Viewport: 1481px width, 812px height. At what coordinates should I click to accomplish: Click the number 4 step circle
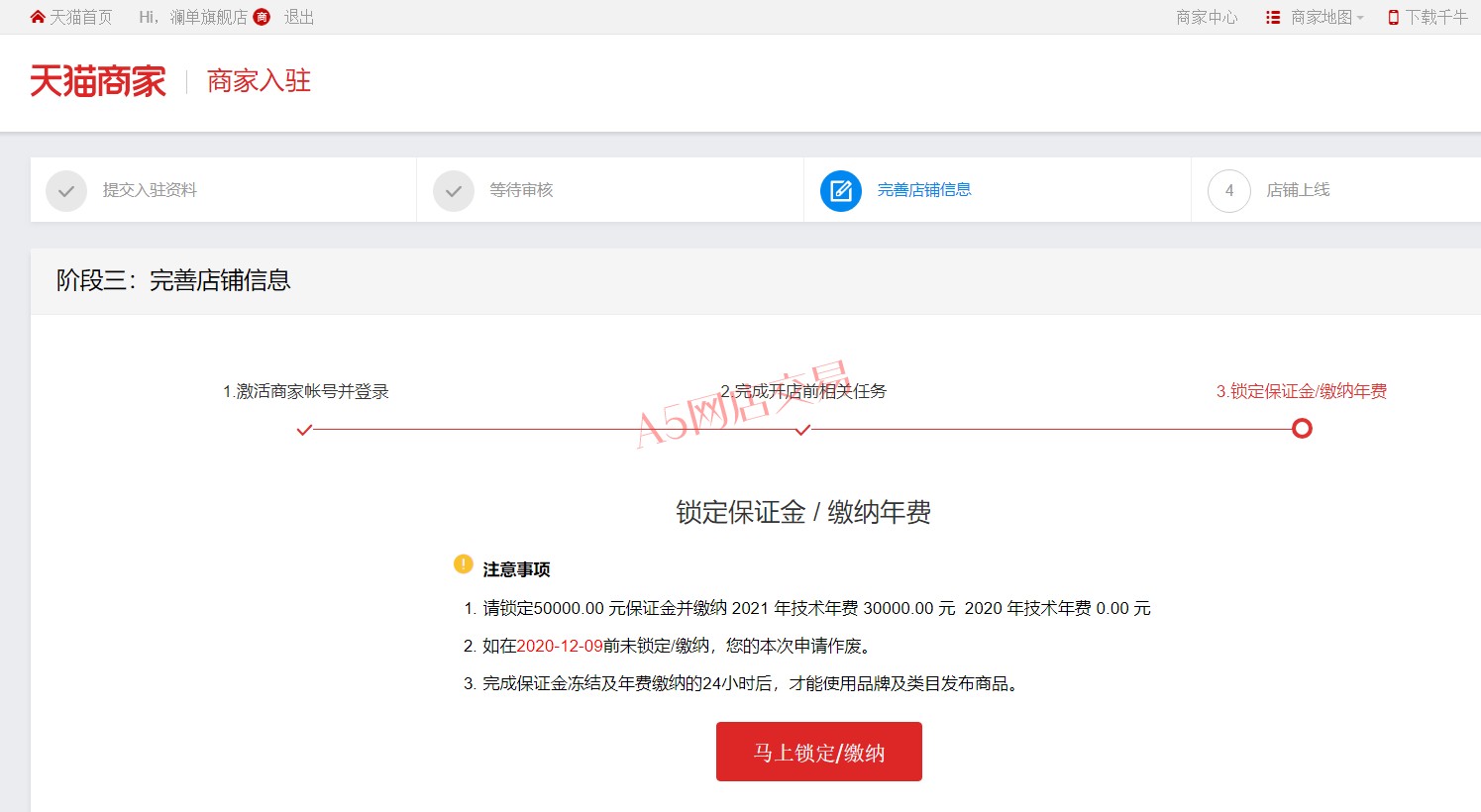[x=1228, y=190]
